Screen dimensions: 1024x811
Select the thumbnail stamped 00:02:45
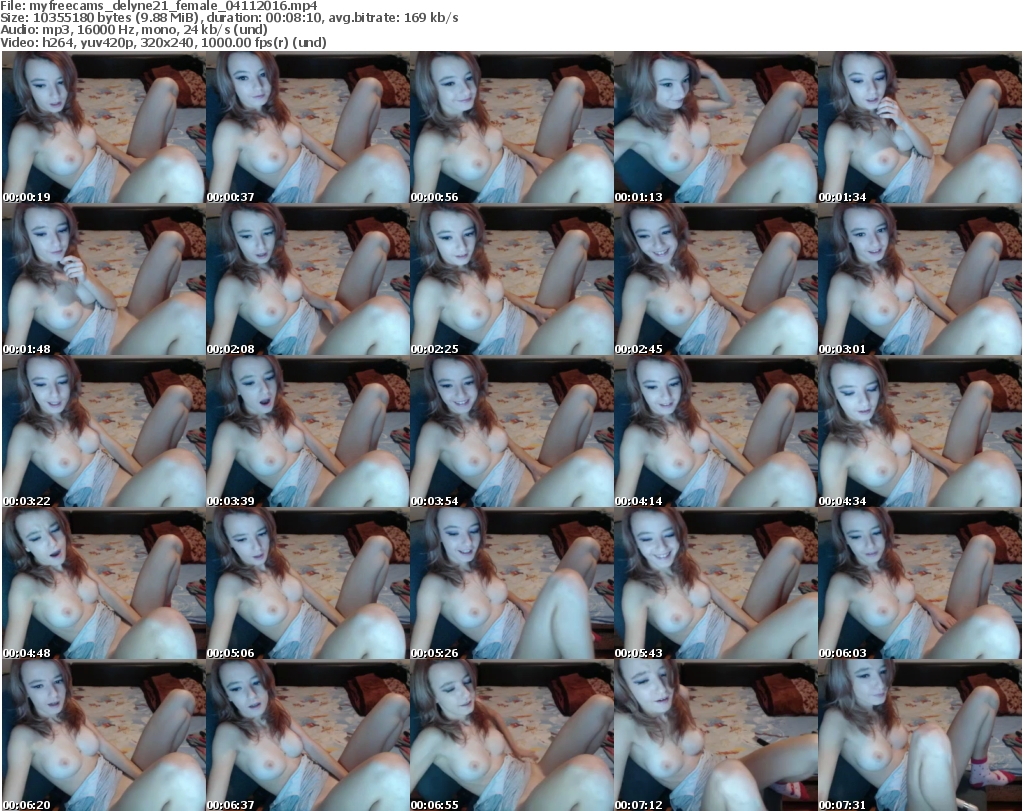(x=715, y=279)
